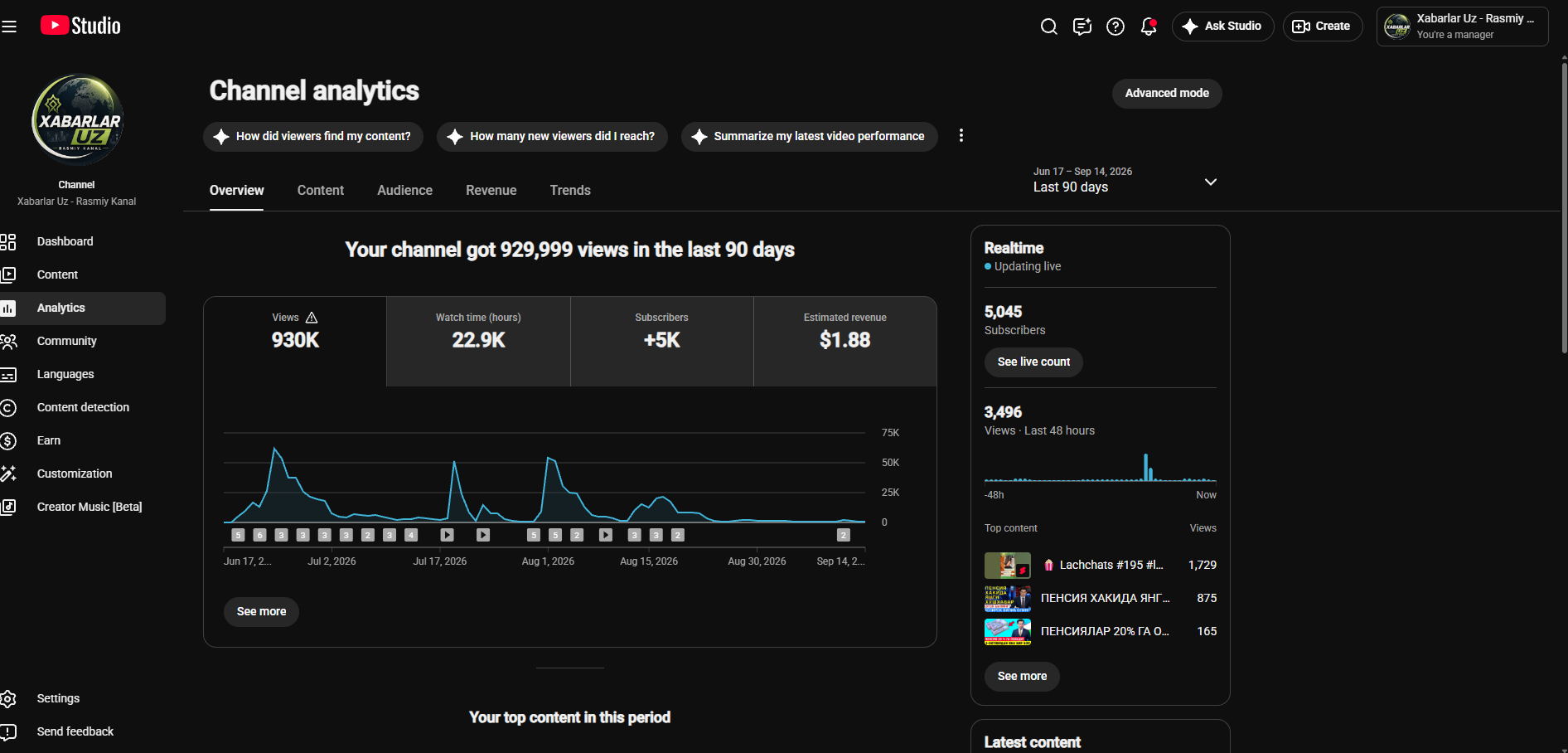Click the Create button
Image resolution: width=1568 pixels, height=753 pixels.
[1322, 27]
